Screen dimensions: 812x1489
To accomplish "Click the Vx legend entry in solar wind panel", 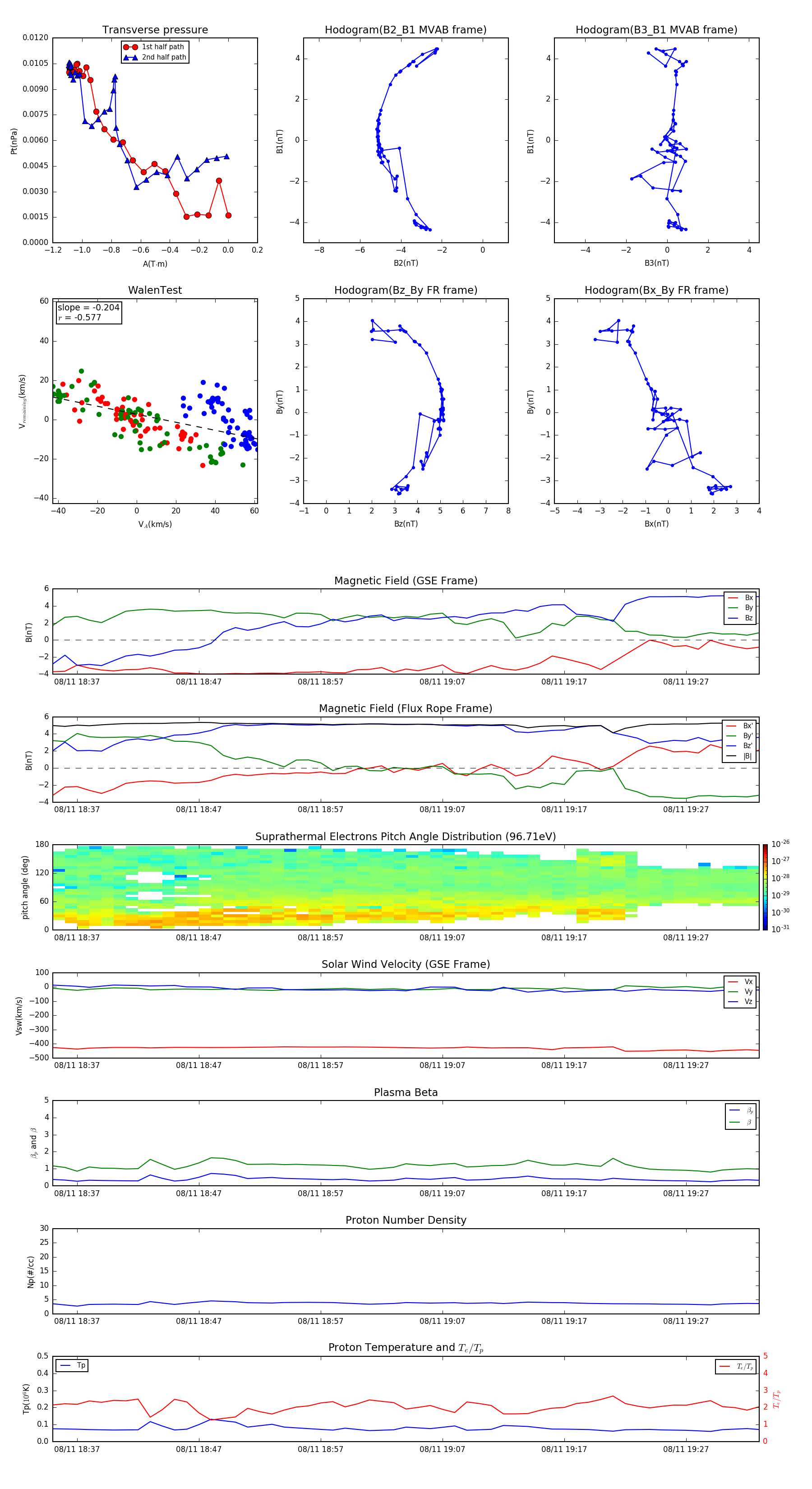I will click(740, 981).
